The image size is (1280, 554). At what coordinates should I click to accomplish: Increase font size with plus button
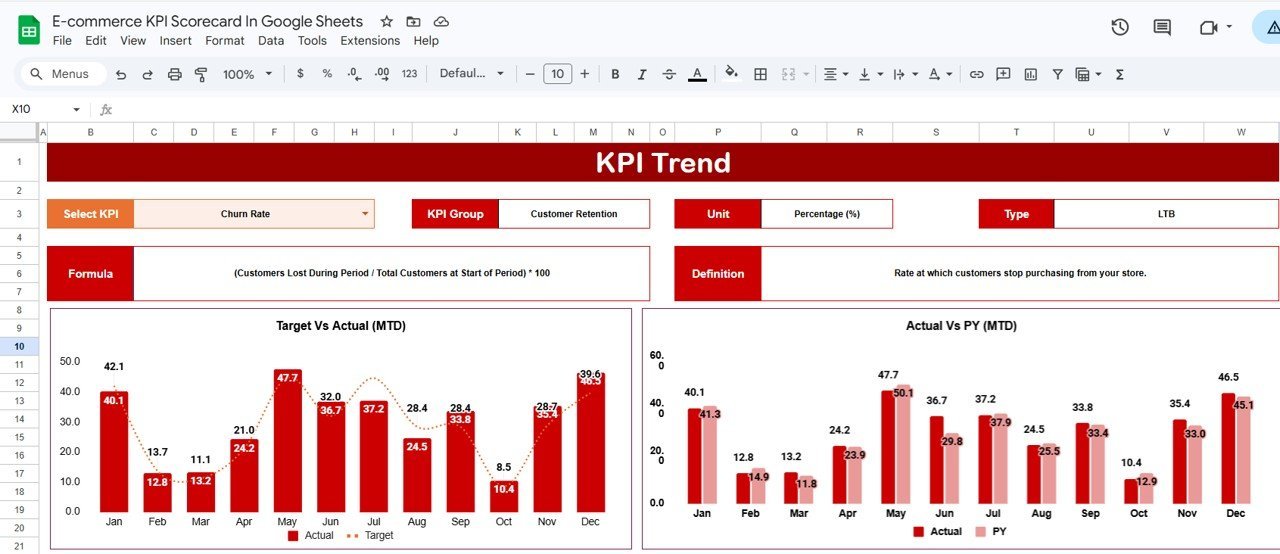[585, 74]
